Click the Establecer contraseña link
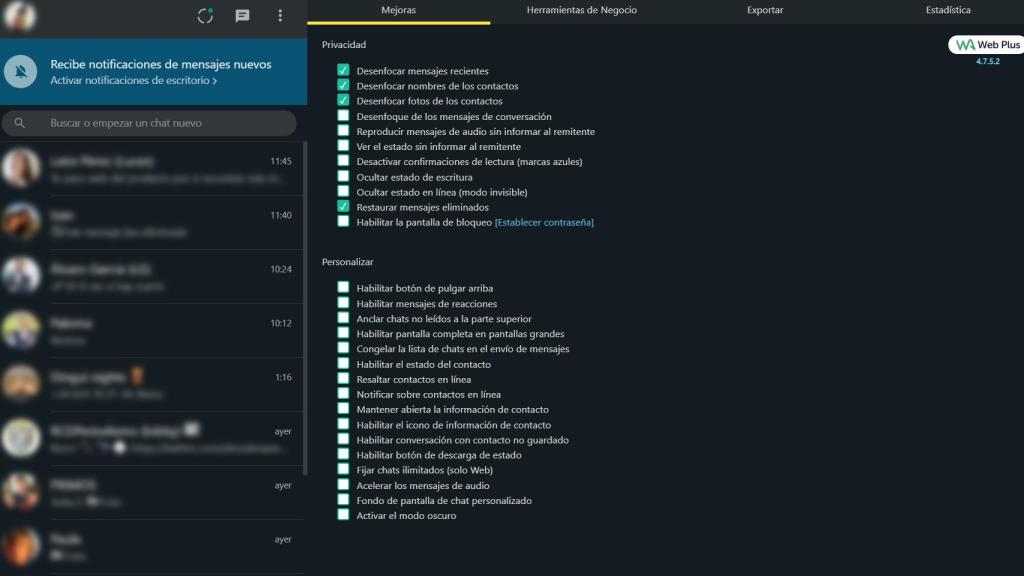Image resolution: width=1024 pixels, height=576 pixels. (x=545, y=222)
